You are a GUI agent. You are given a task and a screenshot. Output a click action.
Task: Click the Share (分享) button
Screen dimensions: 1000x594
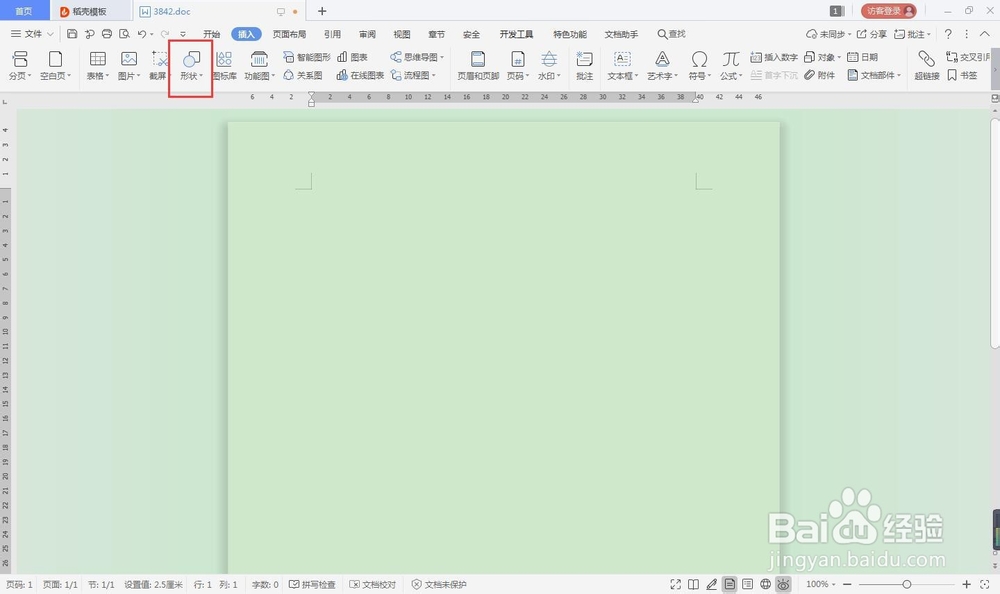[872, 34]
